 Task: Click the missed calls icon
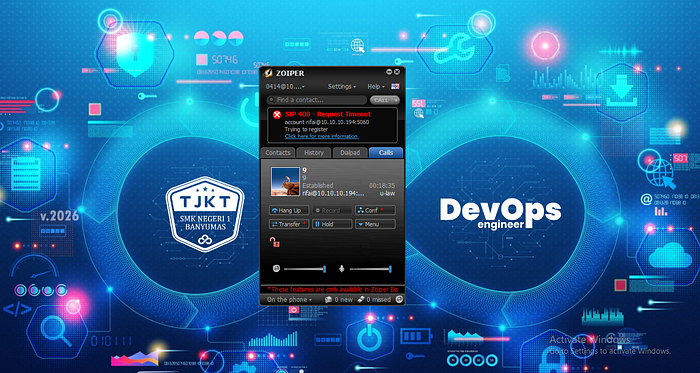point(361,300)
